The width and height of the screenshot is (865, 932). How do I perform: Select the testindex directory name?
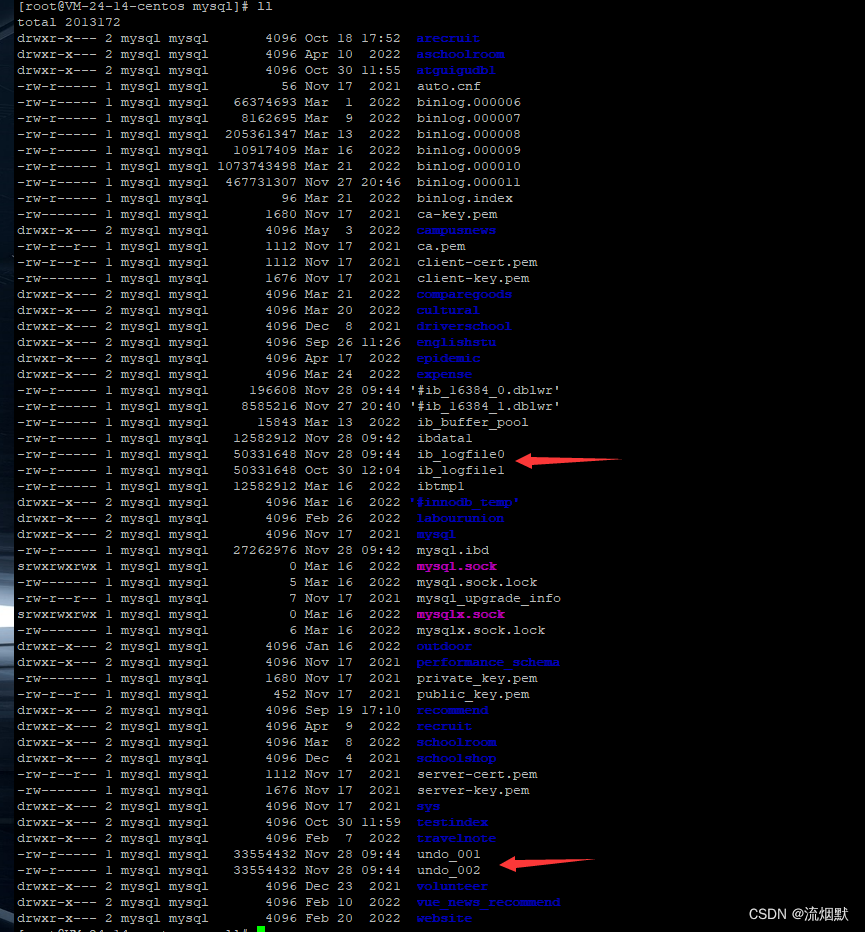(452, 823)
